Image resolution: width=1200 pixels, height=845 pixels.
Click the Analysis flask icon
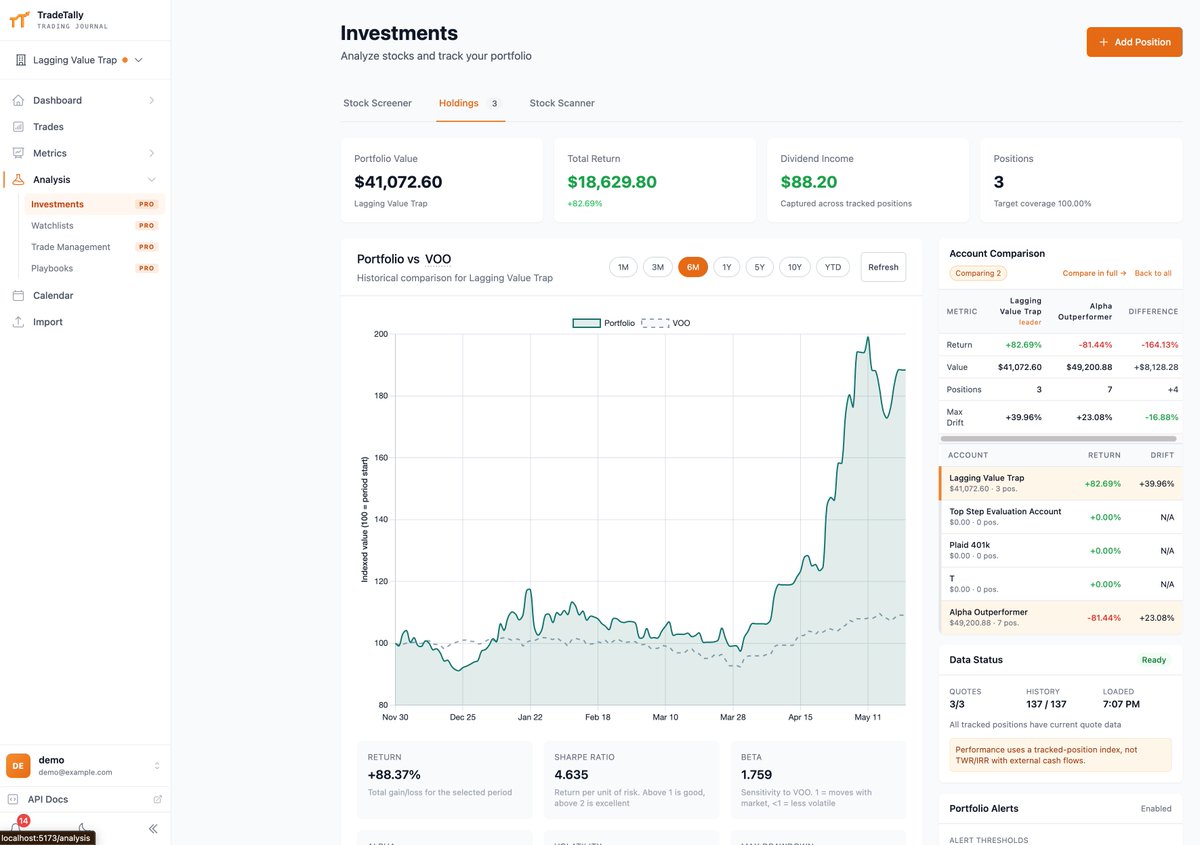click(x=18, y=180)
